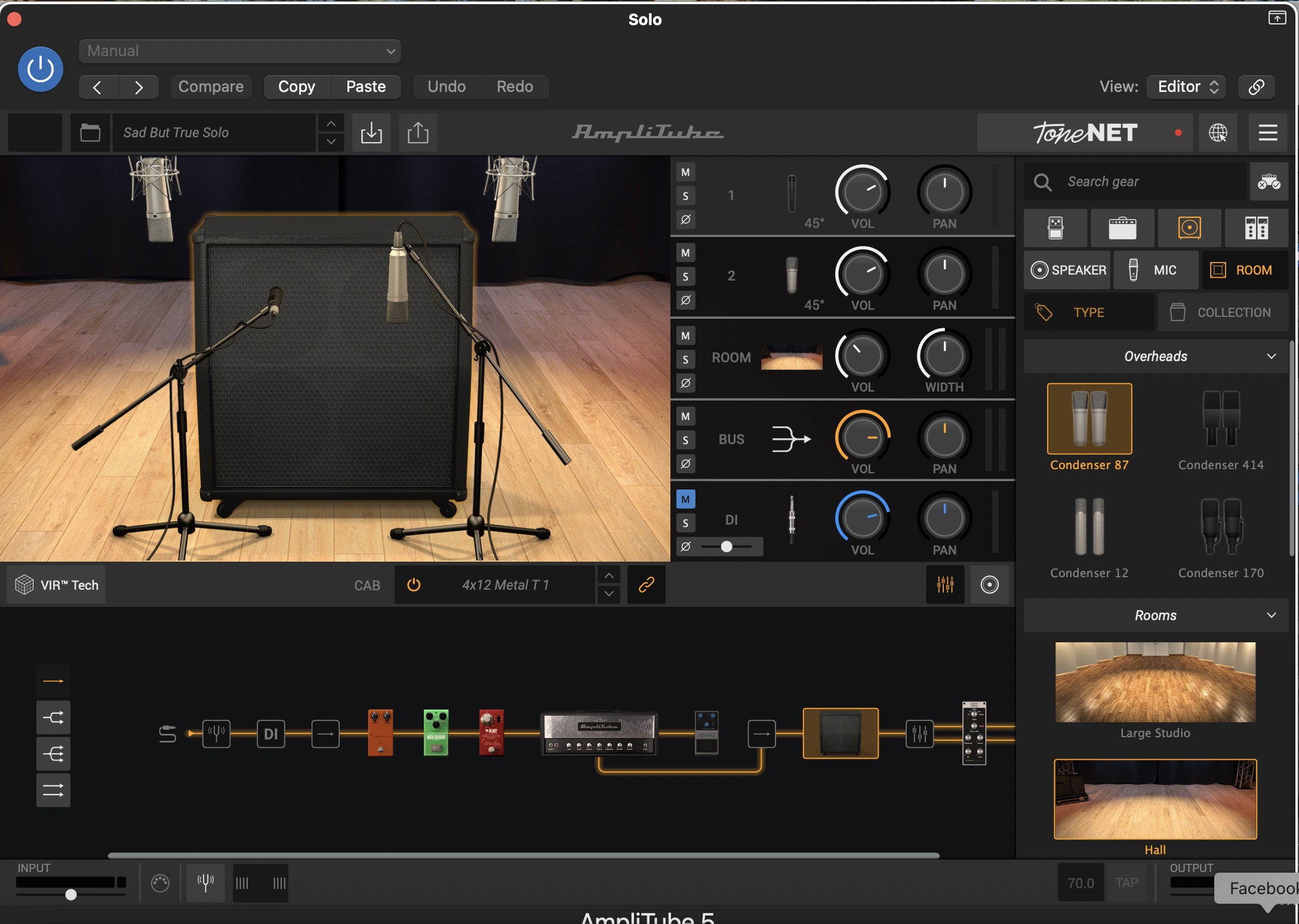Select the stomp pedal gear category icon
The image size is (1299, 924).
coord(1055,228)
